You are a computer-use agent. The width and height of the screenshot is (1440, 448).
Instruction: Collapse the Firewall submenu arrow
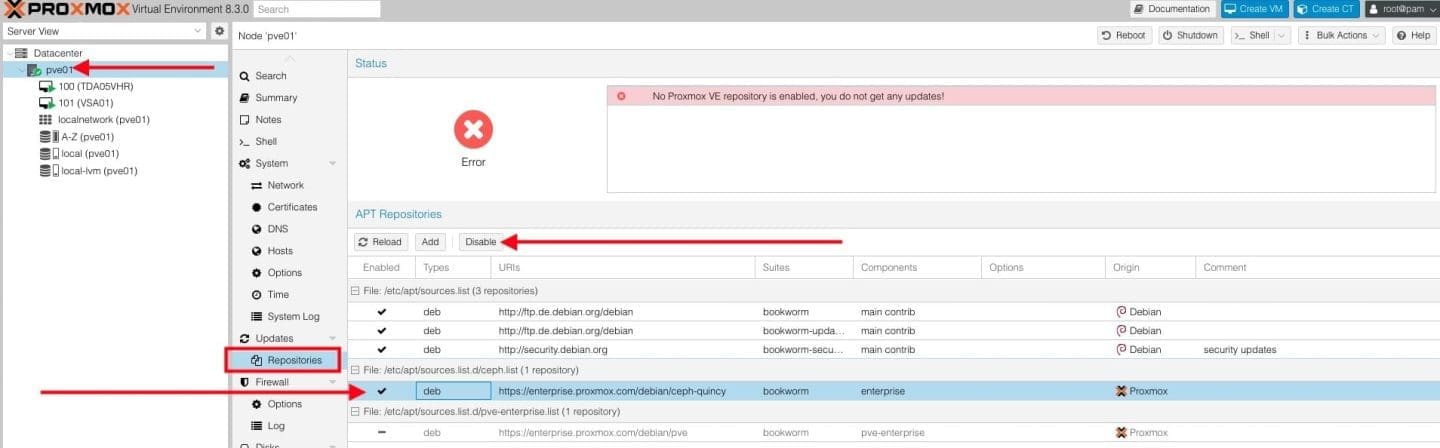pyautogui.click(x=333, y=382)
